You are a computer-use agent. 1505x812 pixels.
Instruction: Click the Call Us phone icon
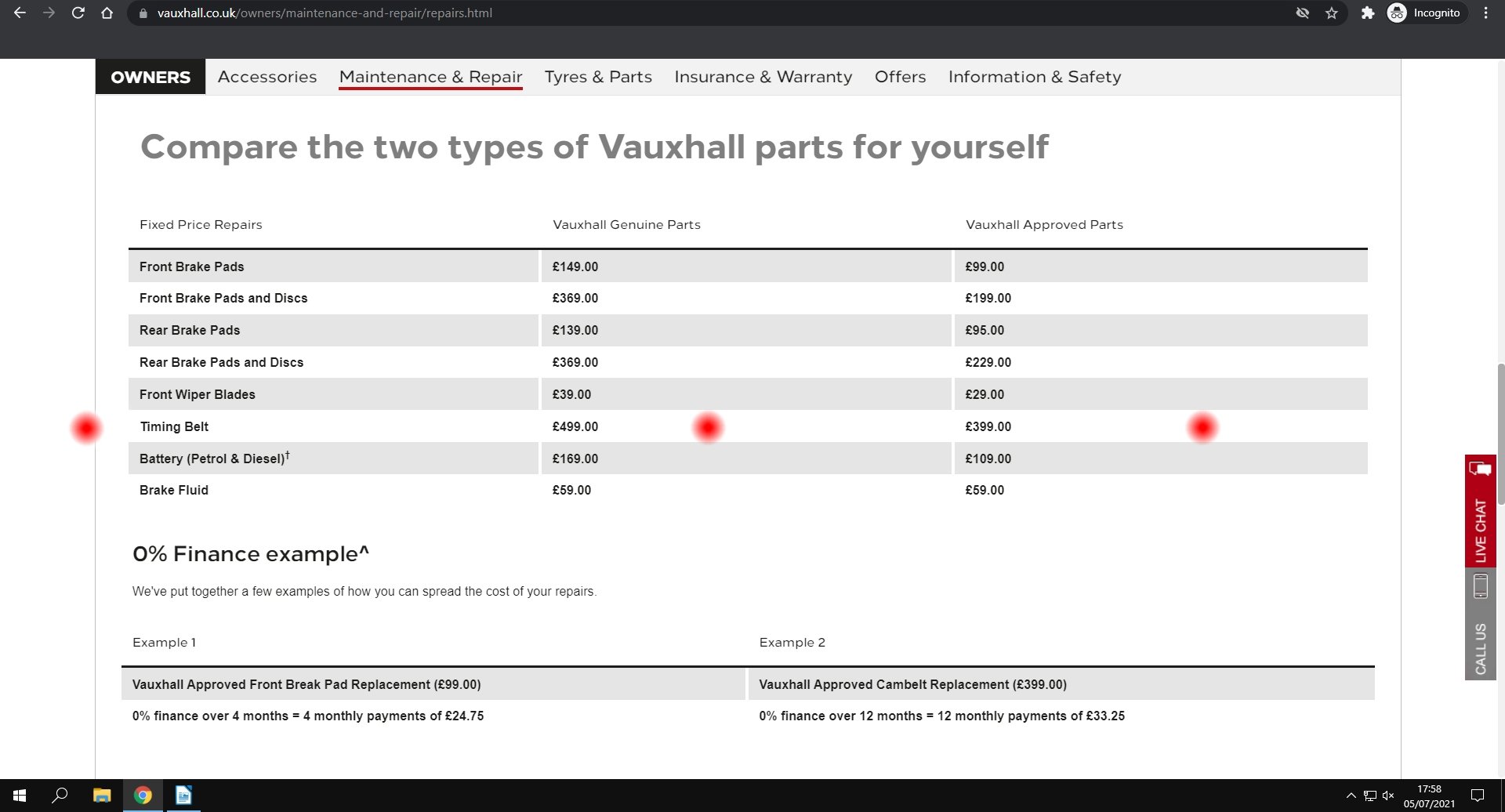pos(1480,586)
